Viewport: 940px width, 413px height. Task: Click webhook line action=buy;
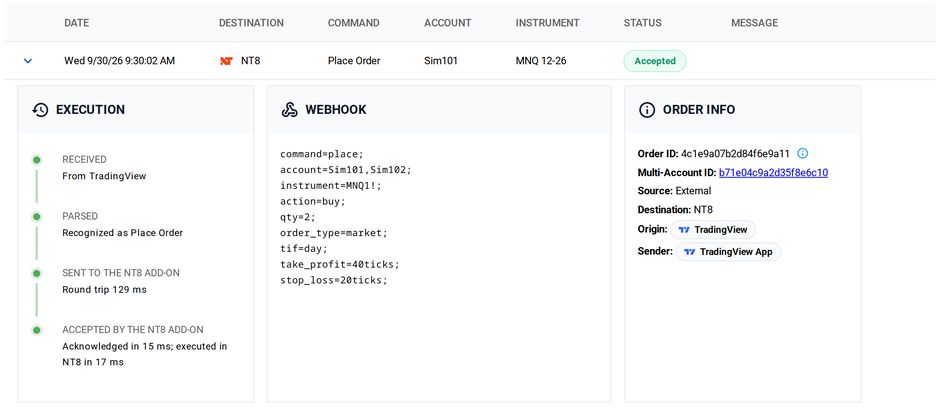tap(313, 202)
